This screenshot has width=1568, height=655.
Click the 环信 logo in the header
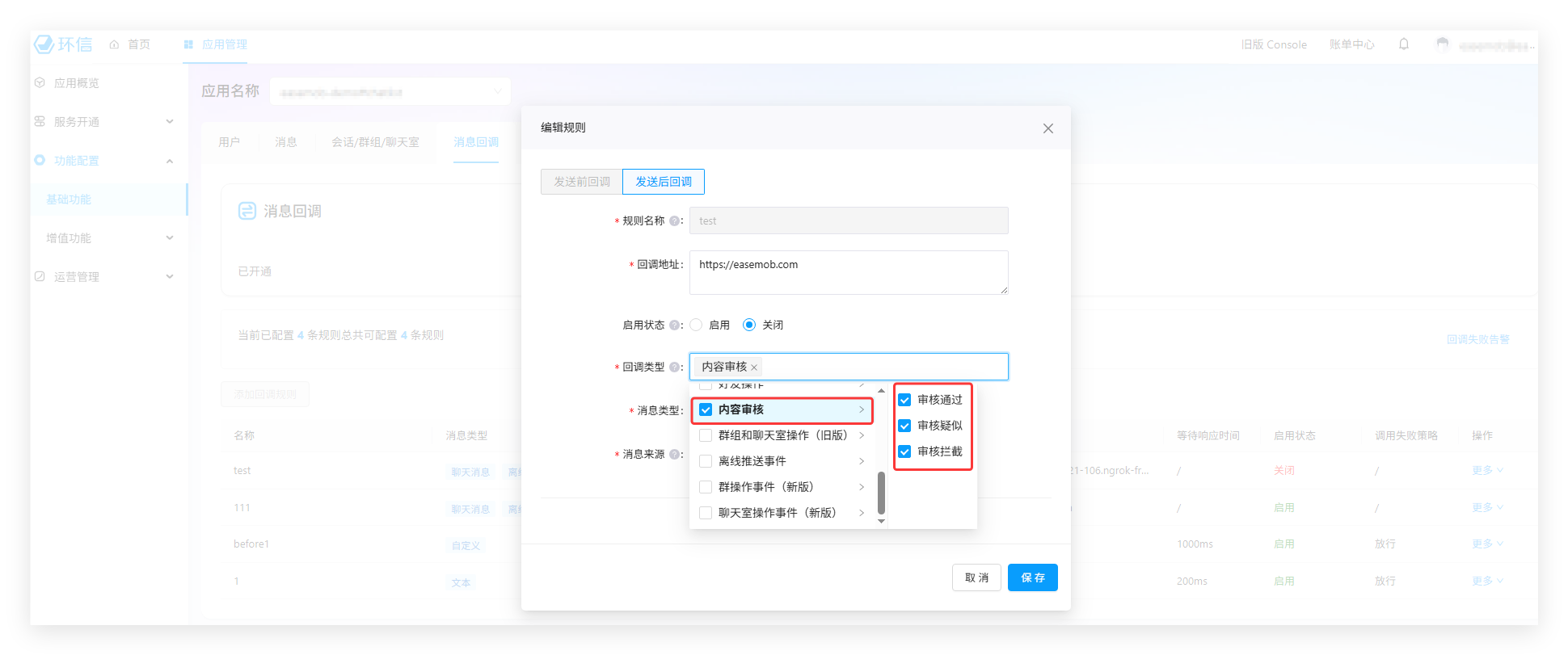63,44
